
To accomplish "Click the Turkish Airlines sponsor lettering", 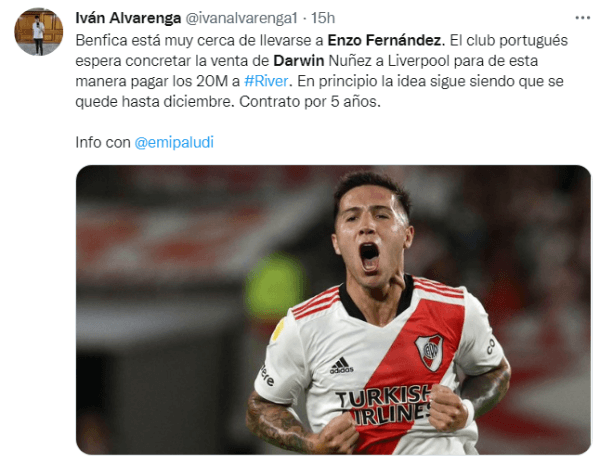I will pyautogui.click(x=385, y=404).
